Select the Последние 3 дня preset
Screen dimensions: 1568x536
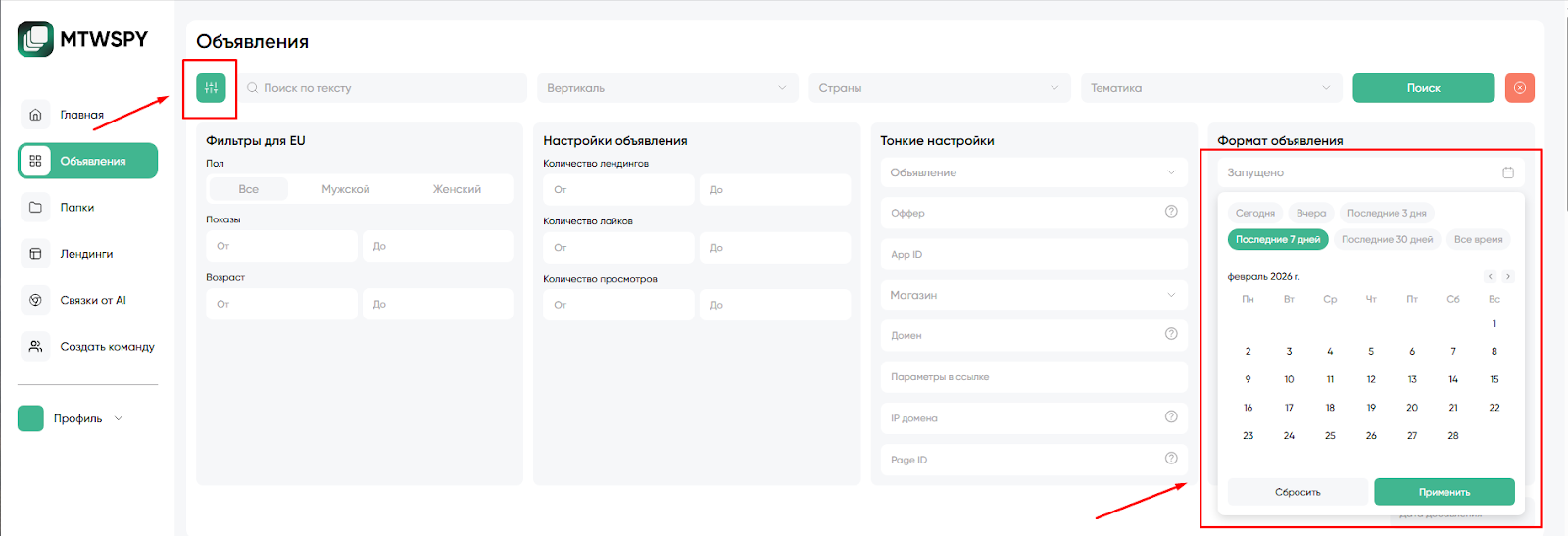click(x=1387, y=213)
